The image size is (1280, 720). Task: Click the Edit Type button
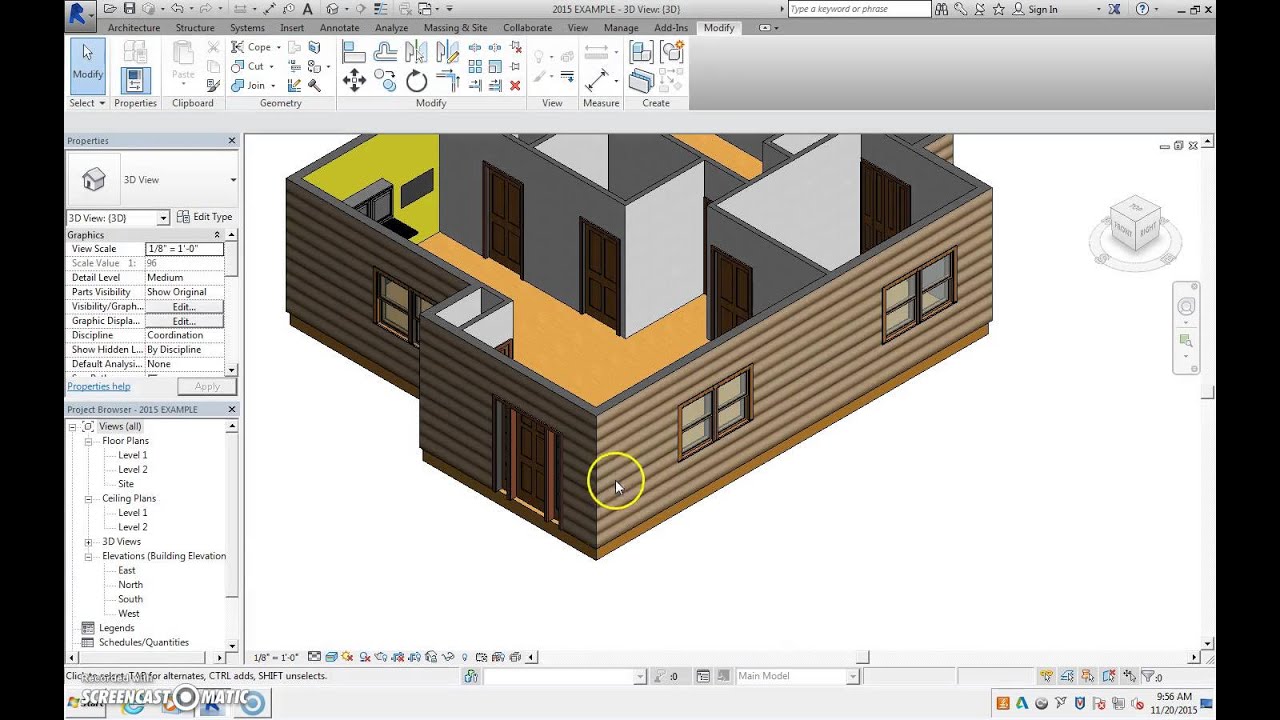[205, 217]
